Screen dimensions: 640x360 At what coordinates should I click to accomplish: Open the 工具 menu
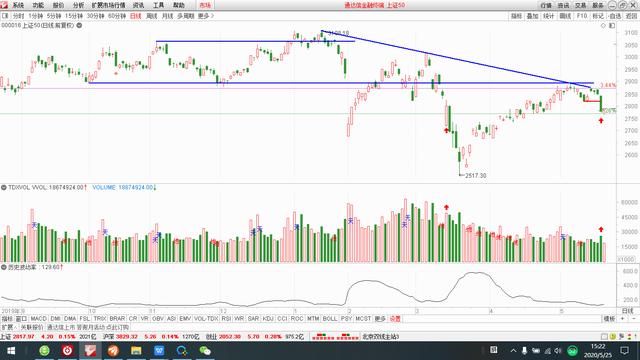[x=158, y=5]
